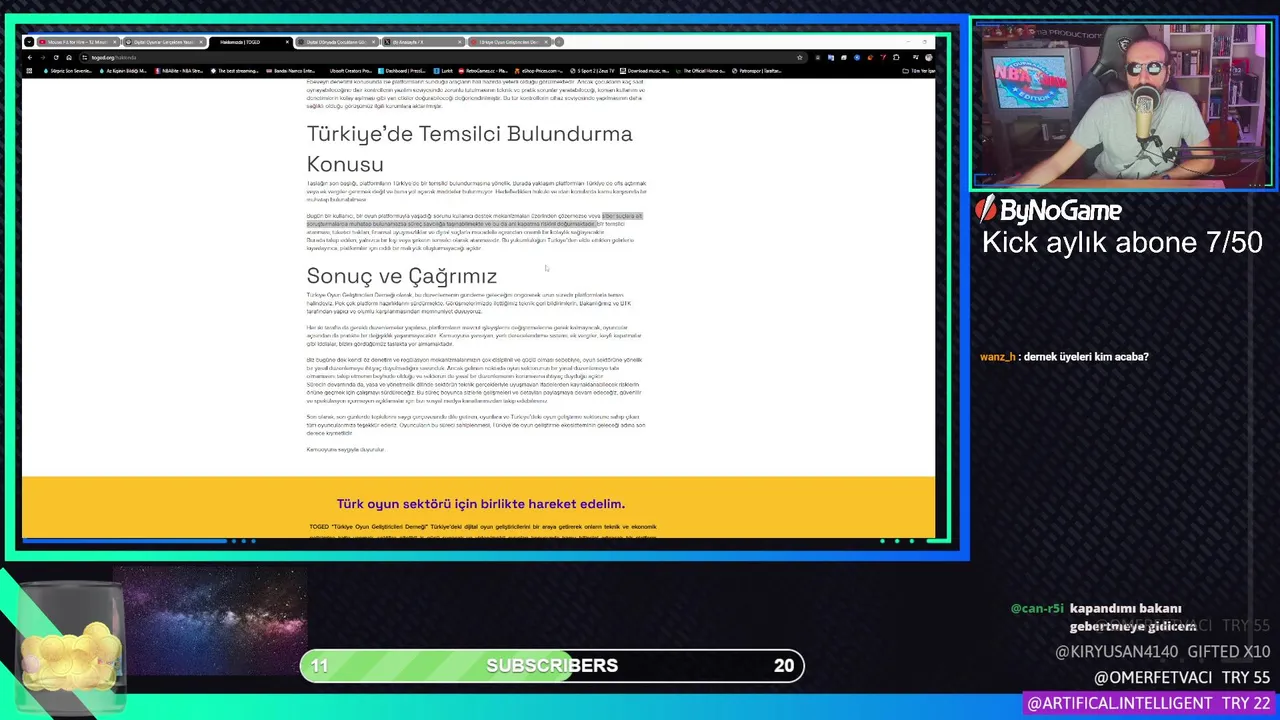The height and width of the screenshot is (720, 1280).
Task: Open The best streaming bookmark
Action: [x=235, y=71]
